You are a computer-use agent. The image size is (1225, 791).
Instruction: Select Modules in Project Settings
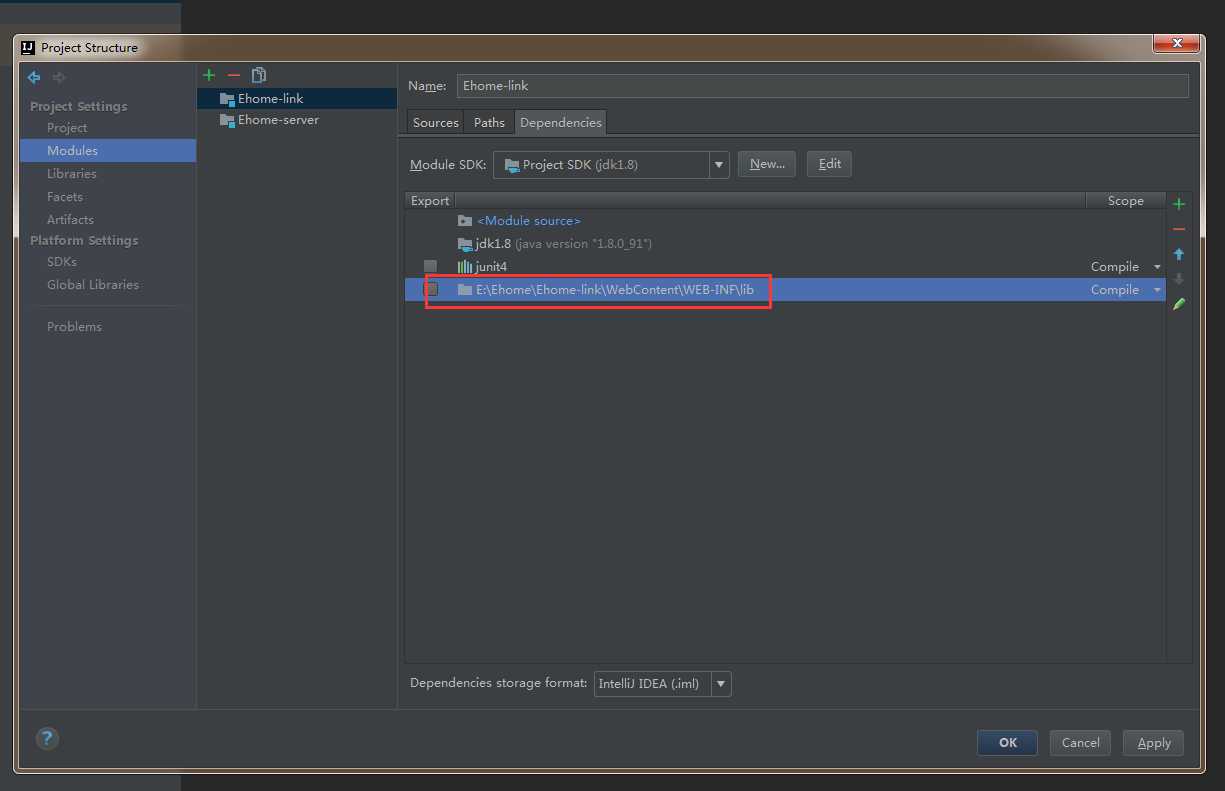(x=108, y=150)
